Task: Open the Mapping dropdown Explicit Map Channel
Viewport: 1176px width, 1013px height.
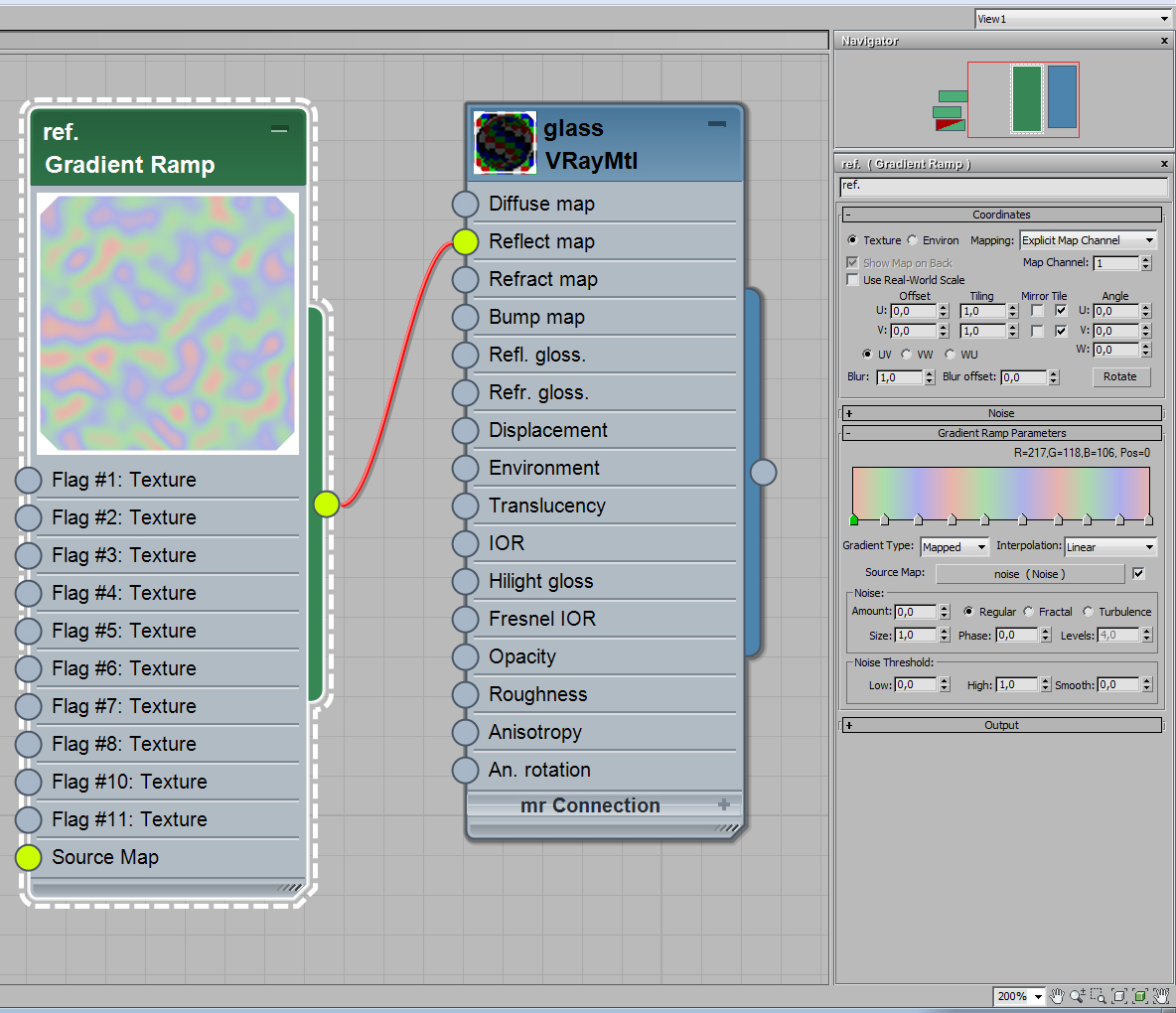Action: [x=1089, y=240]
